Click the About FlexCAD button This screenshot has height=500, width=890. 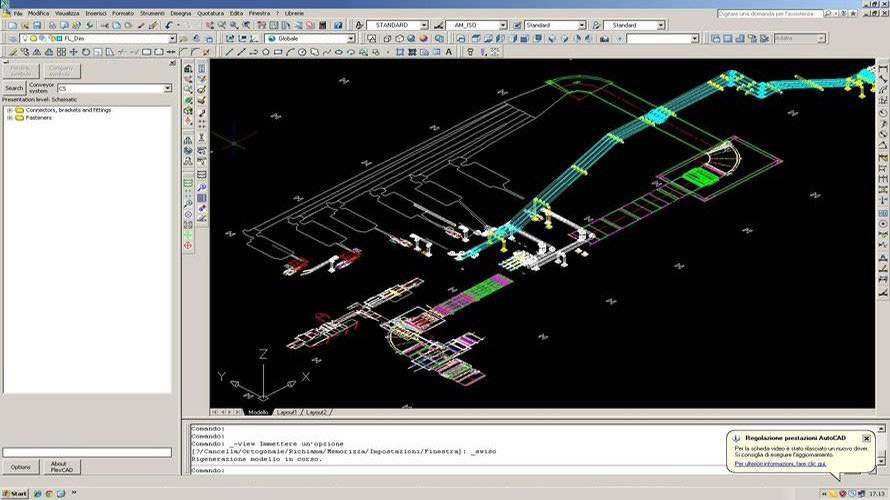pyautogui.click(x=62, y=467)
